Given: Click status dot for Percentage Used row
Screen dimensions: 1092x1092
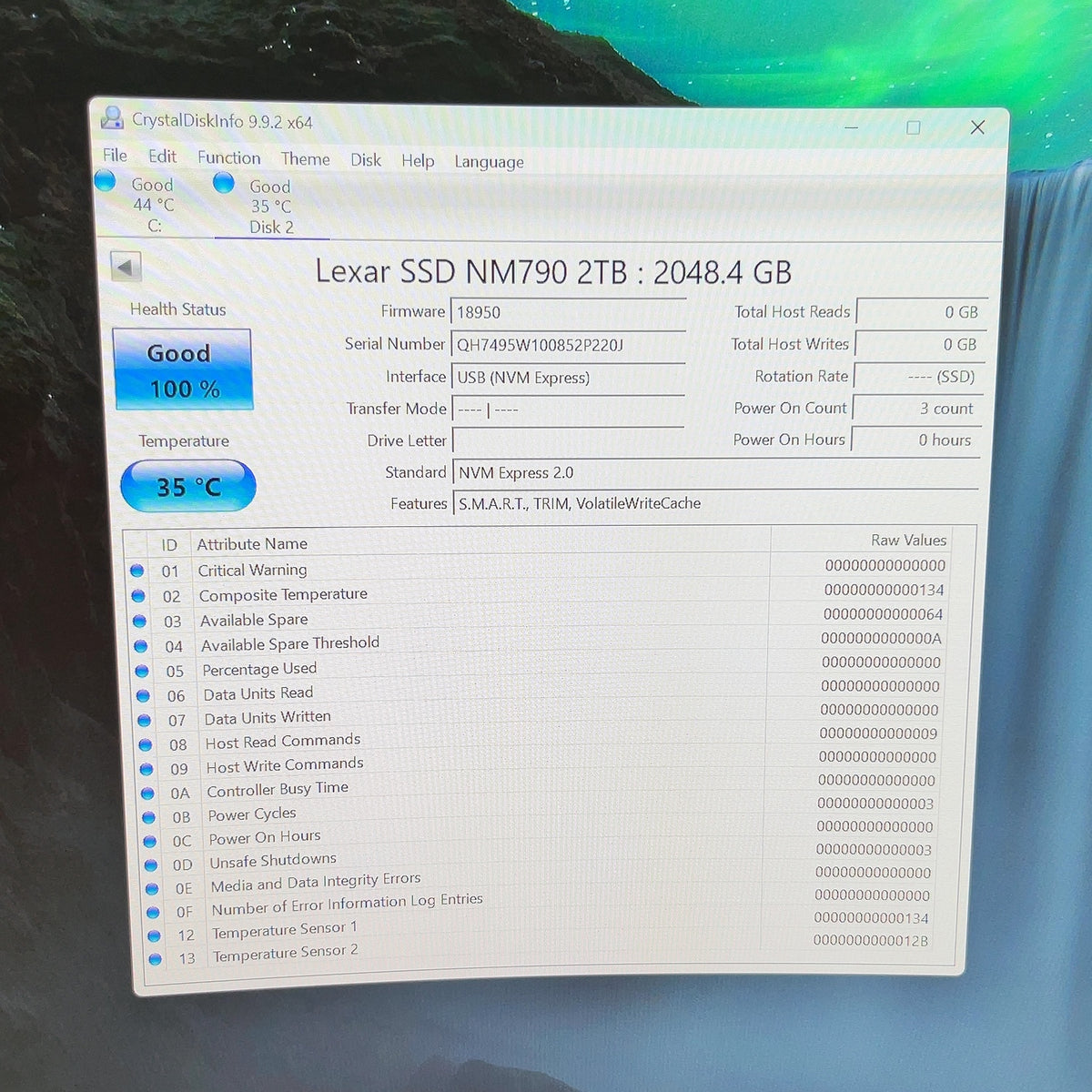Looking at the screenshot, I should [x=142, y=671].
